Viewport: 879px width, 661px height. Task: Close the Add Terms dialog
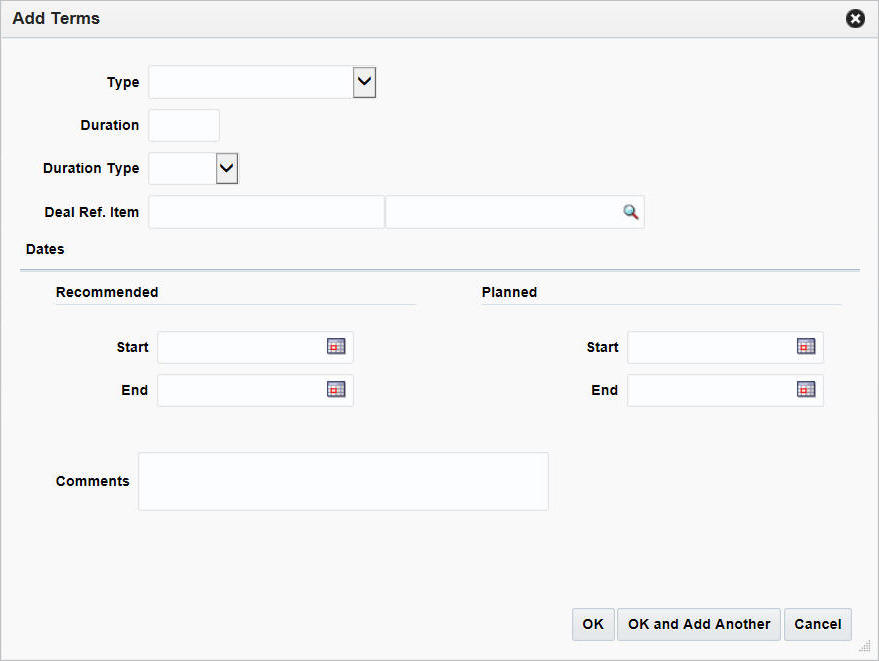[855, 18]
